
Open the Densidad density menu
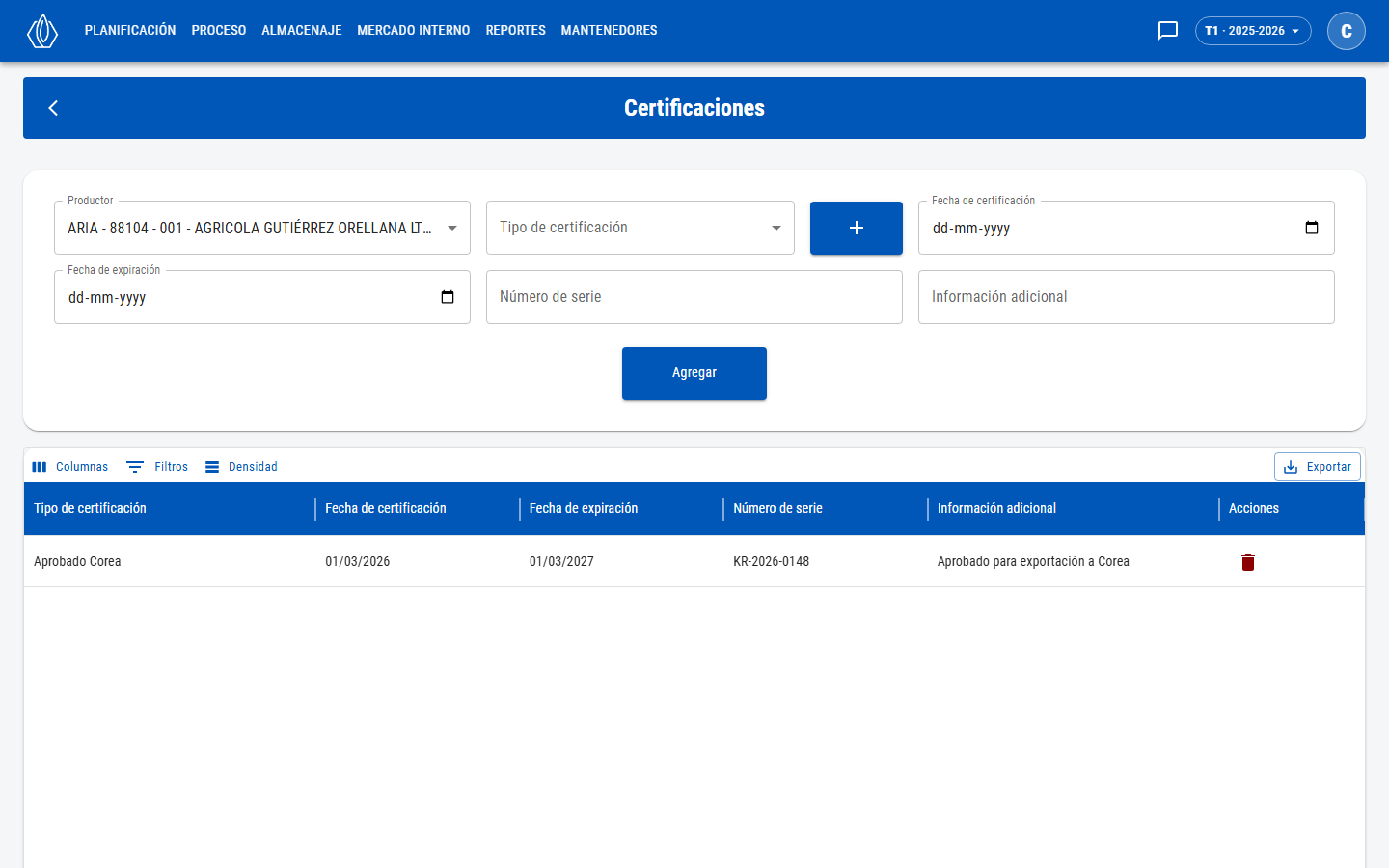[x=241, y=467]
